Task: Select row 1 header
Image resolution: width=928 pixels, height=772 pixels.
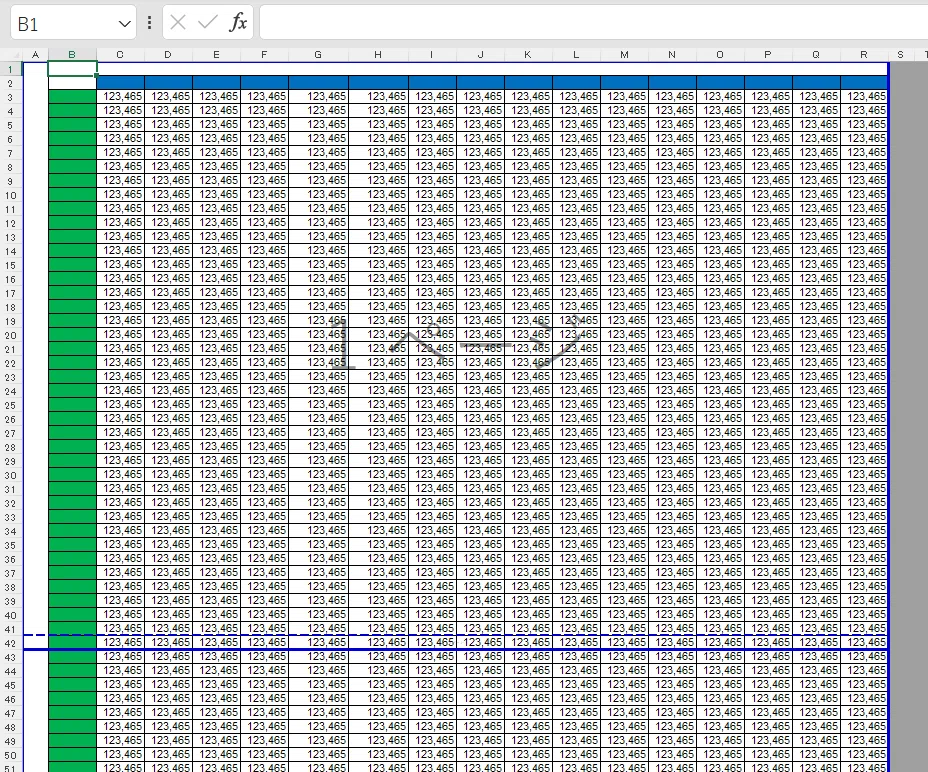Action: tap(11, 69)
